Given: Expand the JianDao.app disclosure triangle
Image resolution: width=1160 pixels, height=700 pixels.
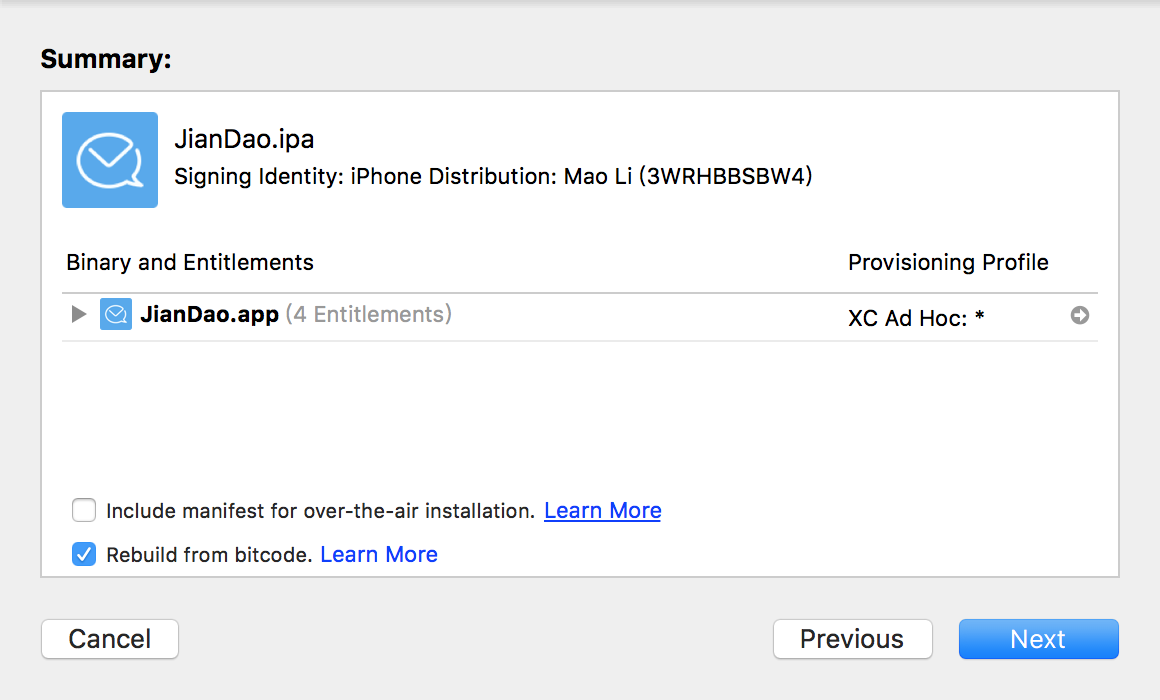Looking at the screenshot, I should 79,315.
